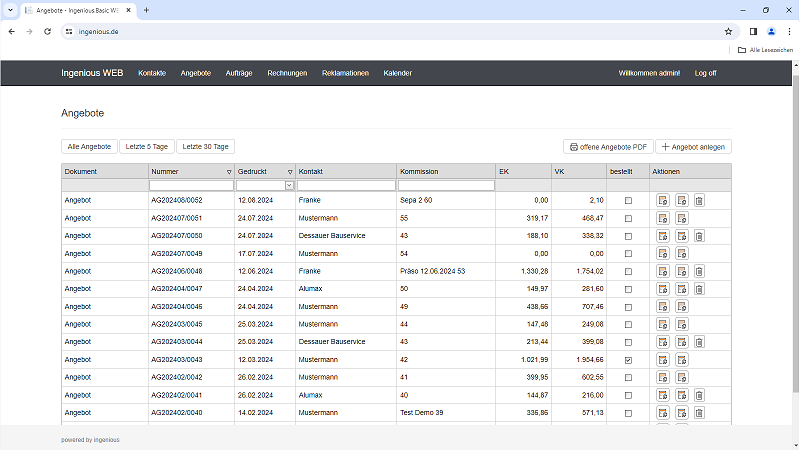Screen dimensions: 800x450
Task: Filter offers to Letzte 5 Tage
Action: tap(147, 146)
